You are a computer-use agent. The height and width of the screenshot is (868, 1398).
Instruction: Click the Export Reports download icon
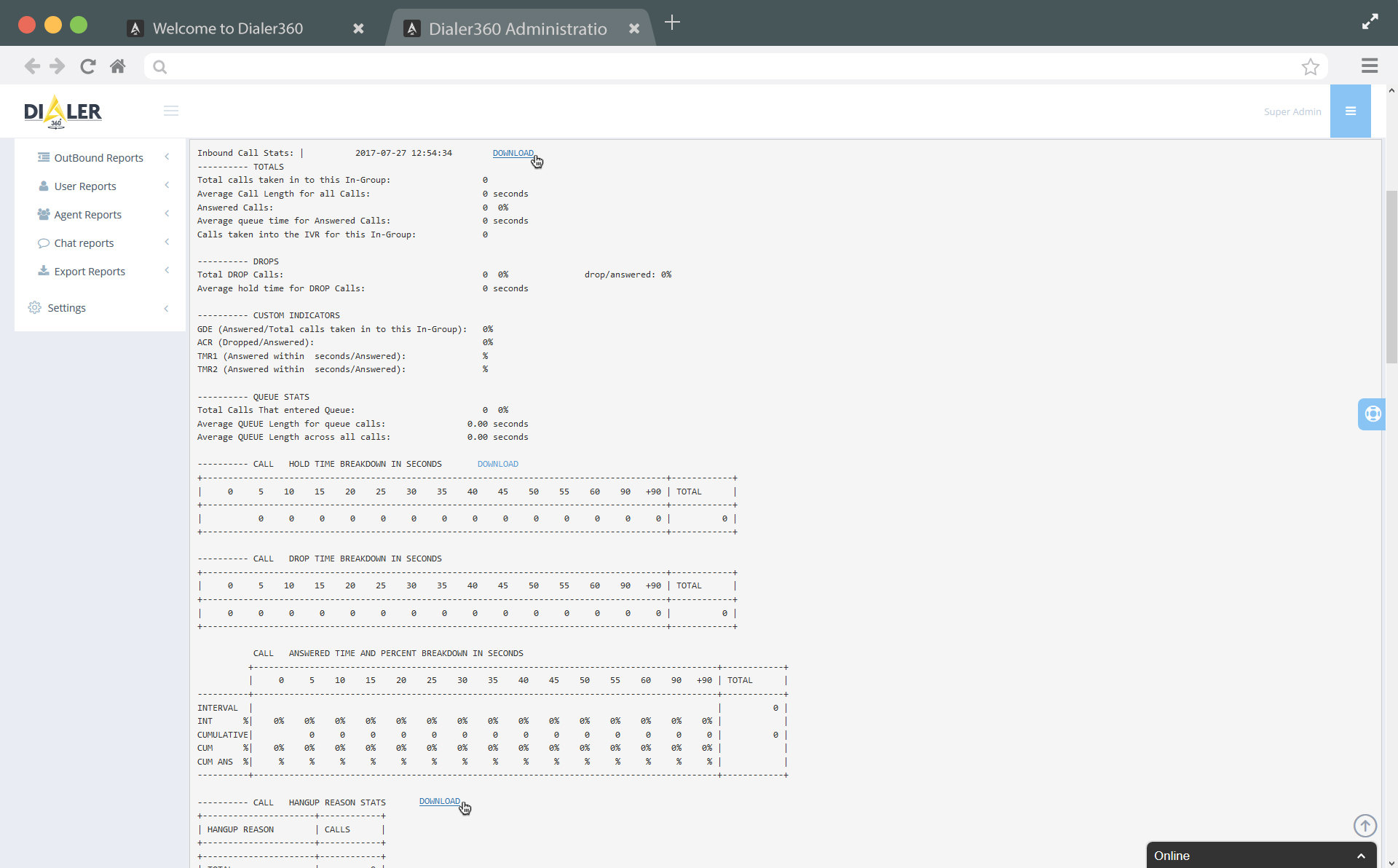click(44, 271)
